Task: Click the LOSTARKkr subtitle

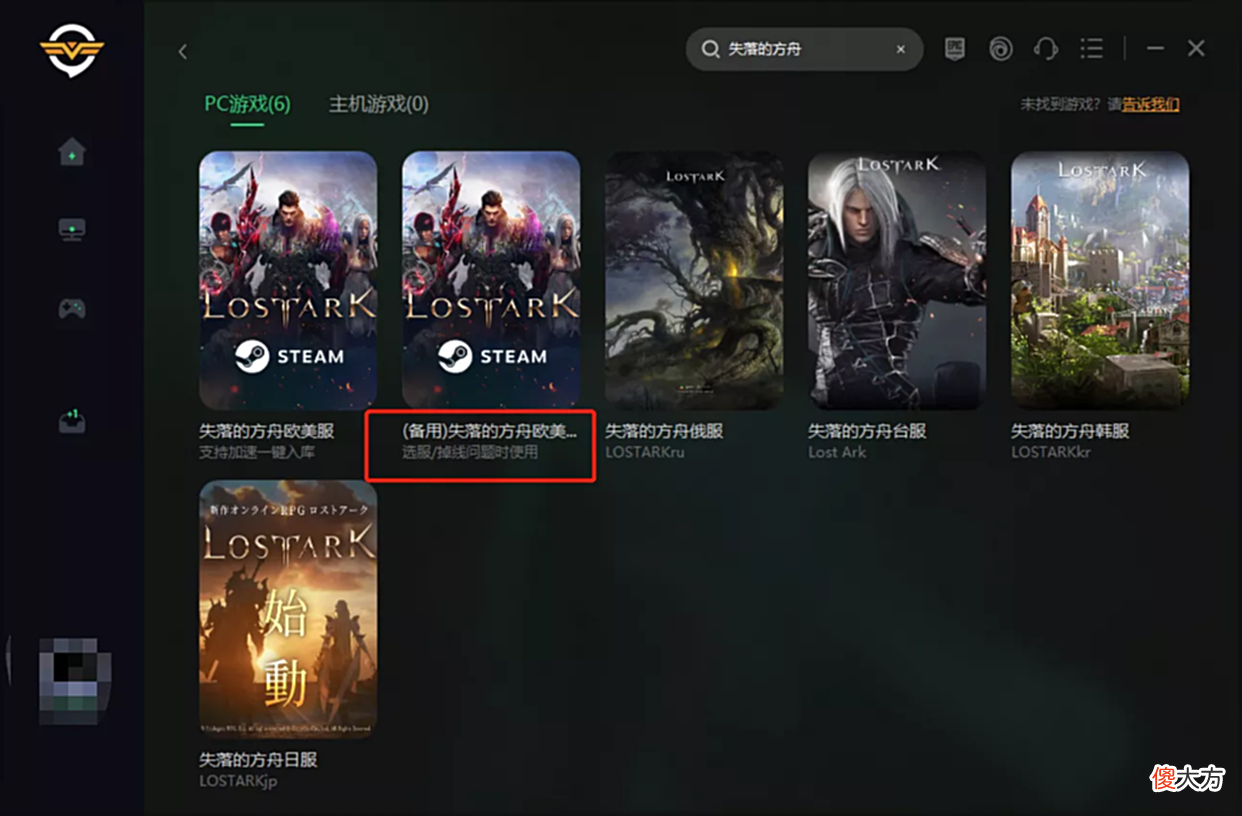Action: tap(1050, 452)
